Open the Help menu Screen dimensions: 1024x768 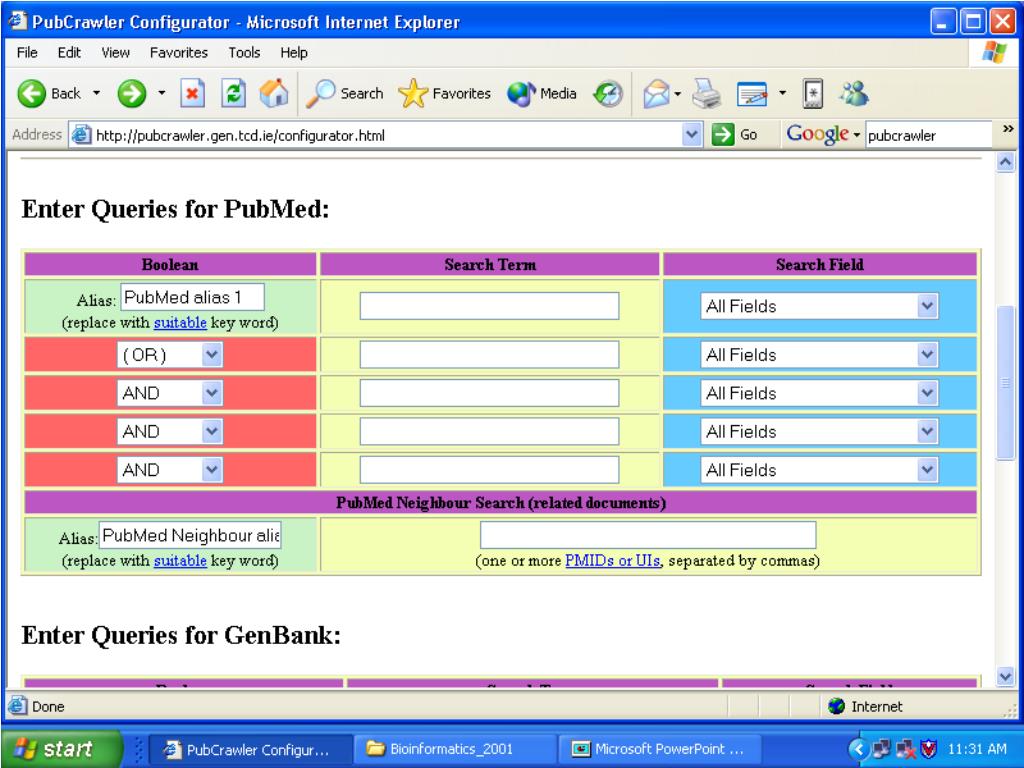(x=294, y=53)
